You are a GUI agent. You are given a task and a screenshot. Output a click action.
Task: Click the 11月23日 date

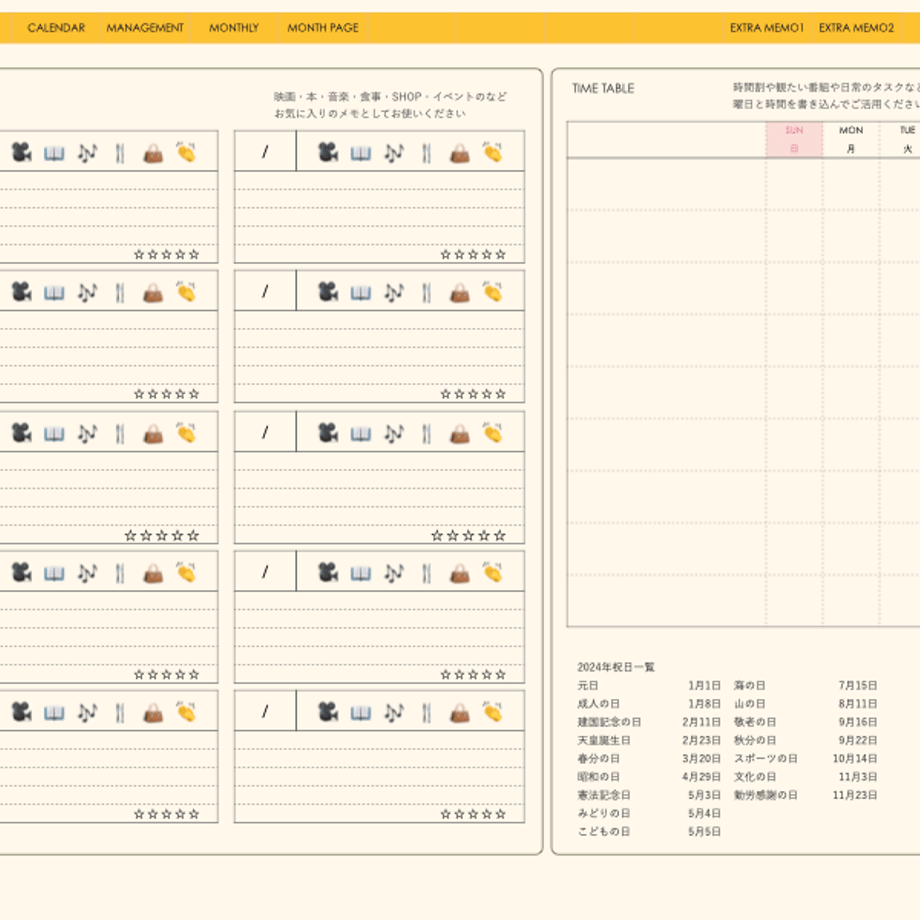click(x=855, y=795)
